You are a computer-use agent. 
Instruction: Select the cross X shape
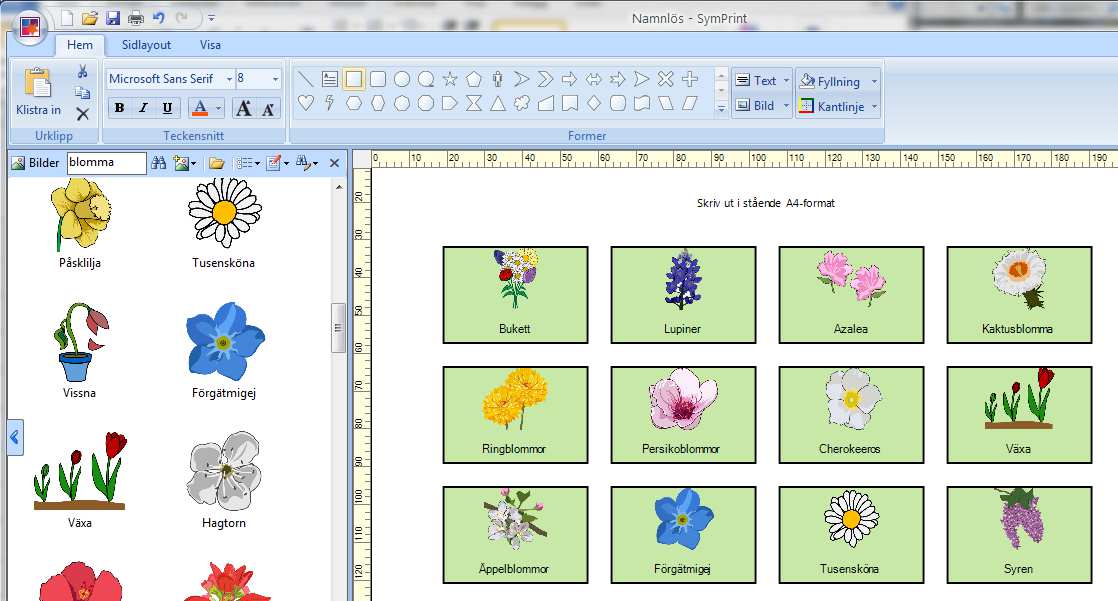[x=665, y=78]
